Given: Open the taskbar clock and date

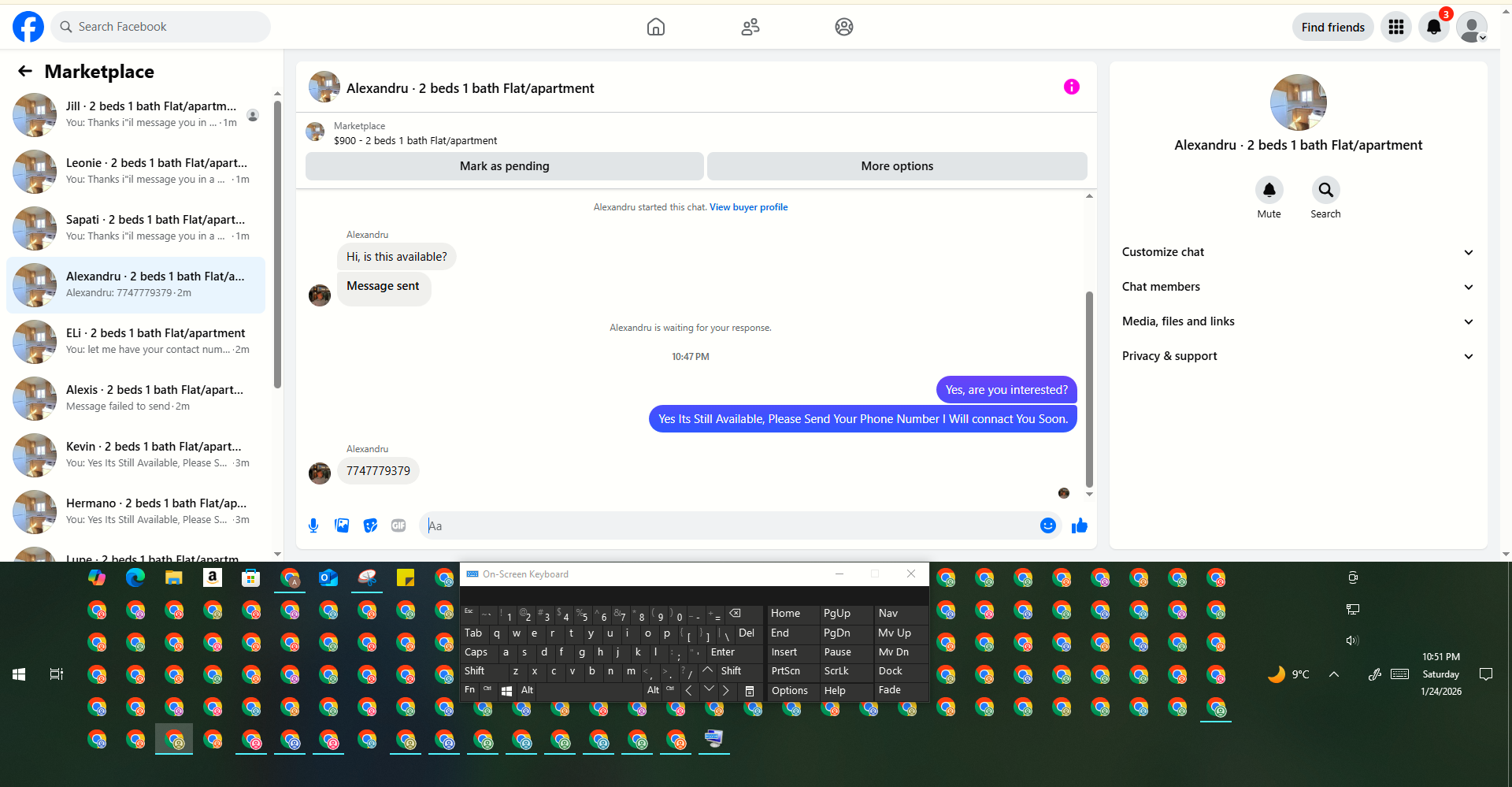Looking at the screenshot, I should (1441, 674).
